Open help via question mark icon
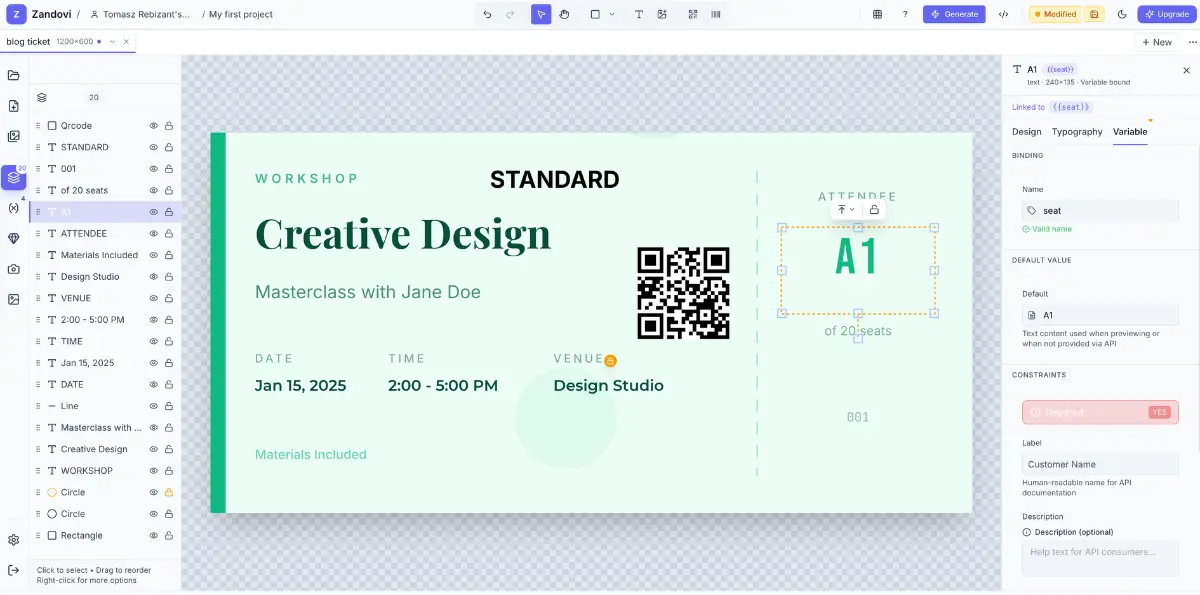Image resolution: width=1200 pixels, height=595 pixels. pyautogui.click(x=905, y=14)
